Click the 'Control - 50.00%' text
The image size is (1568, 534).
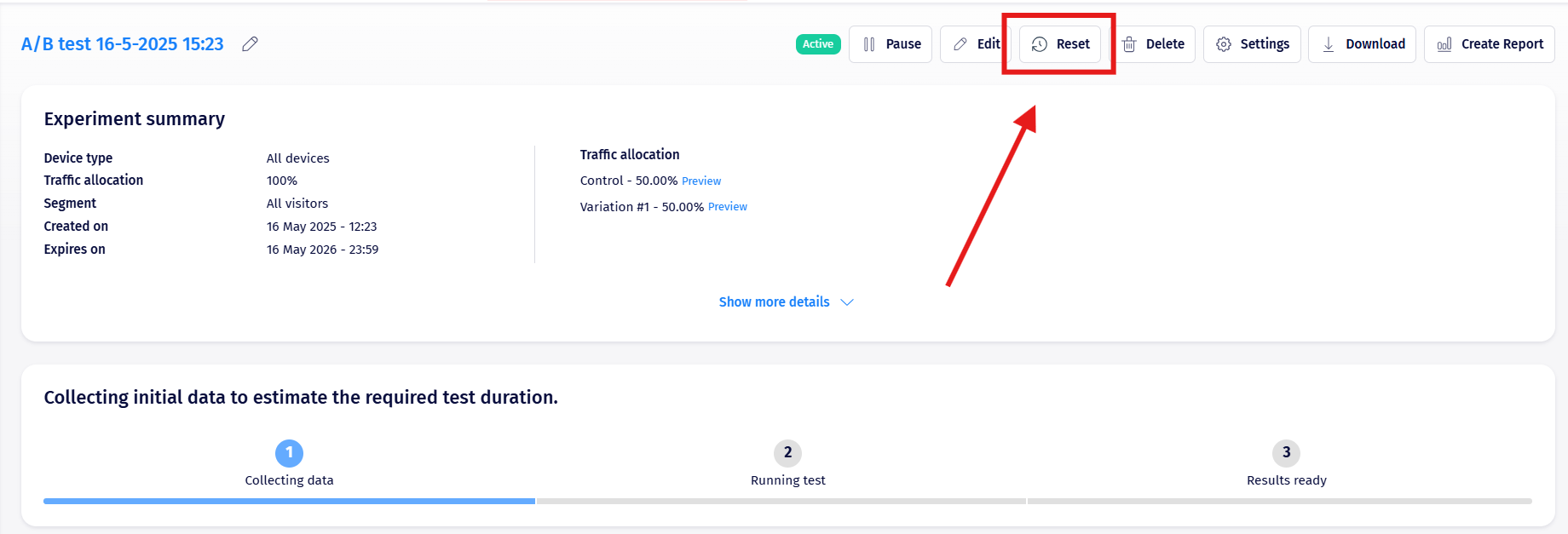629,181
